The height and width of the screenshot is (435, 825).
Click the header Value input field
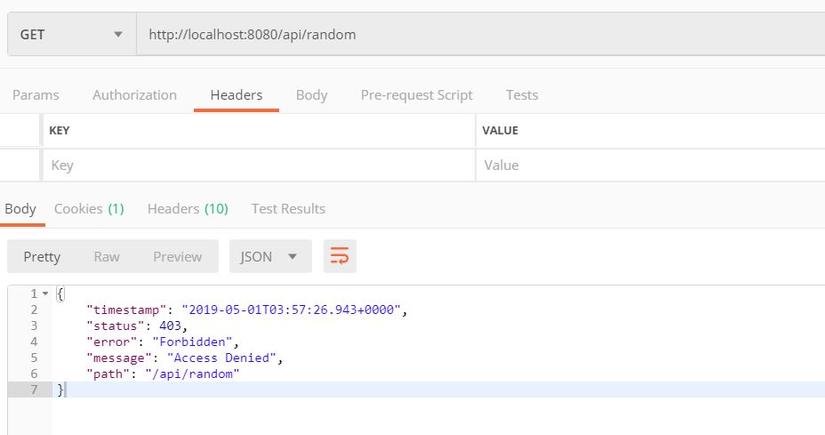pyautogui.click(x=650, y=165)
